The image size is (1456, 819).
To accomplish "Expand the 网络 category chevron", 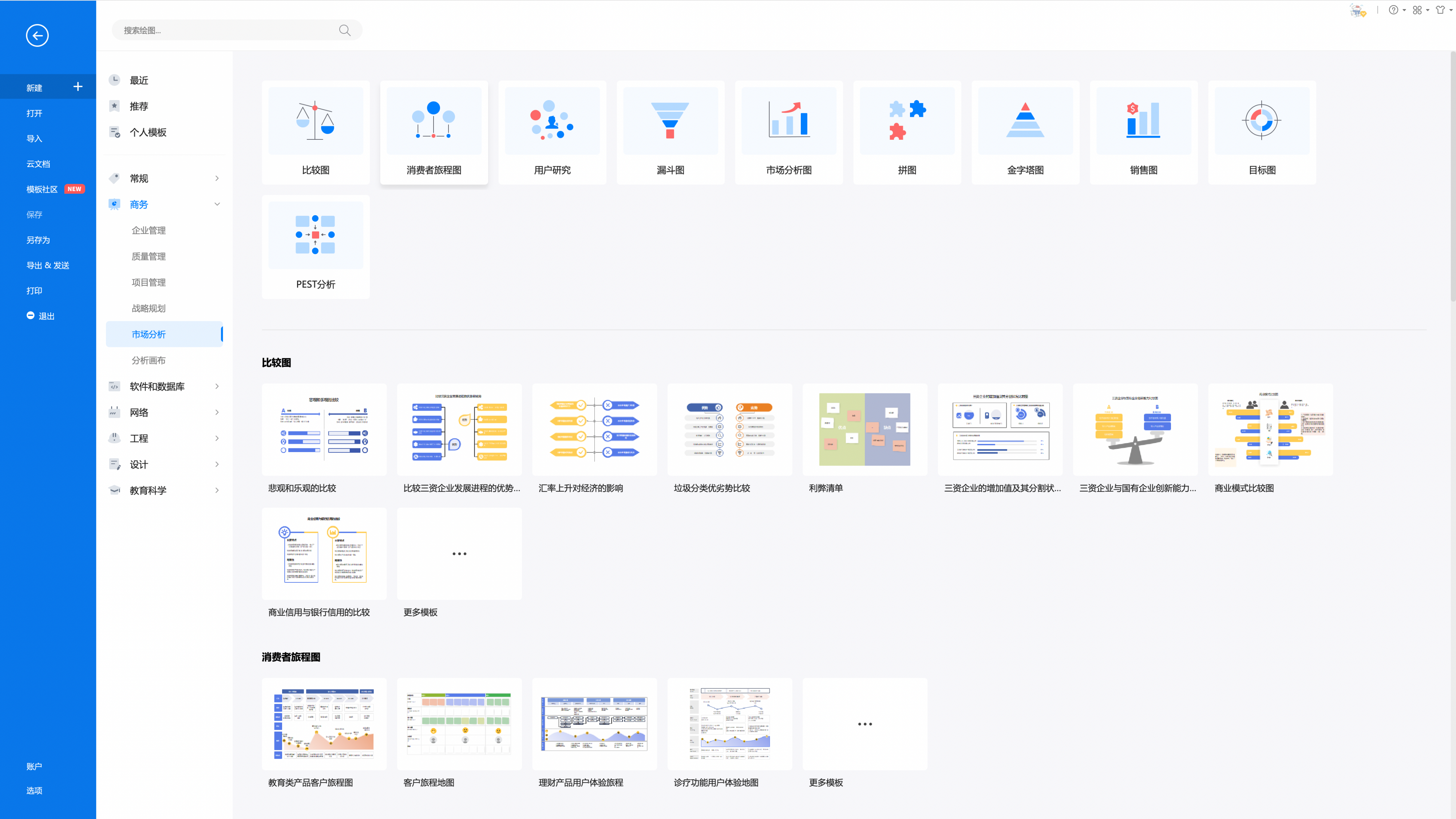I will [217, 412].
